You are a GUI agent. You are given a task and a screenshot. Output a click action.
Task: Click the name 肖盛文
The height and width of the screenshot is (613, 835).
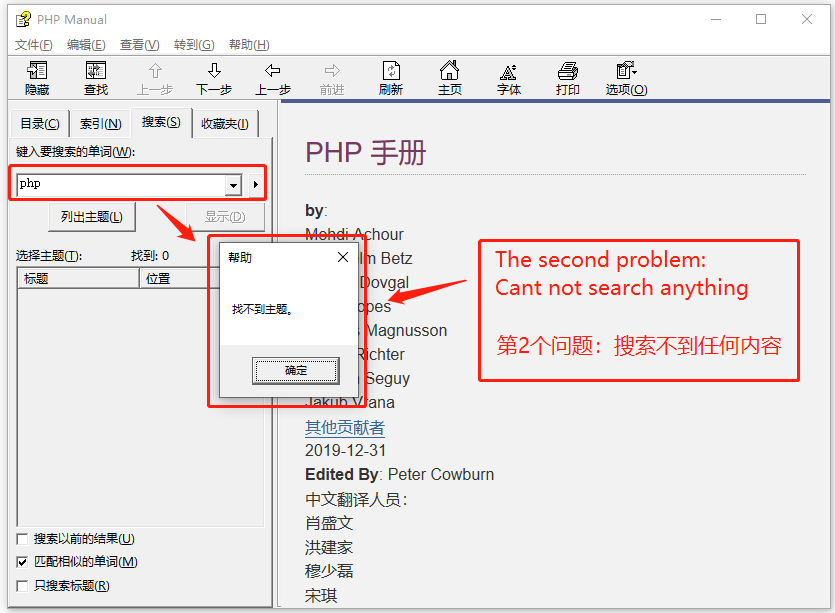(x=329, y=523)
